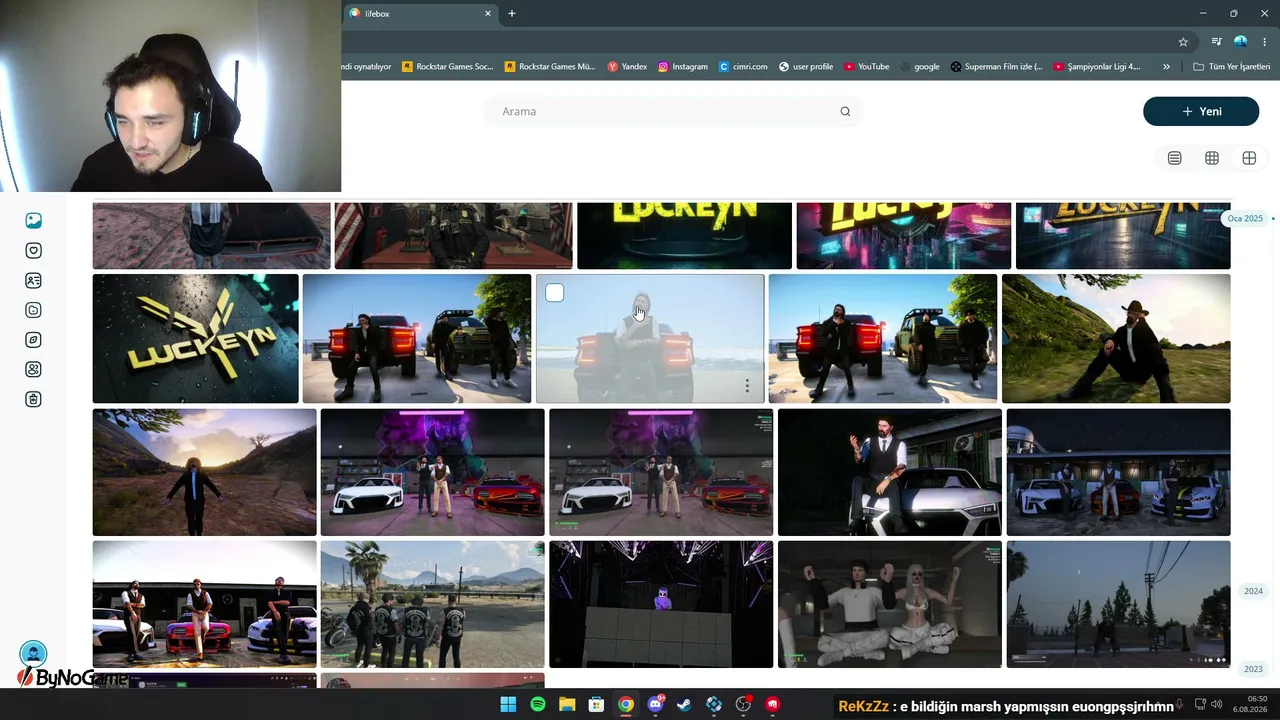
Task: Jump to Oca 2025 on timeline
Action: (x=1245, y=218)
